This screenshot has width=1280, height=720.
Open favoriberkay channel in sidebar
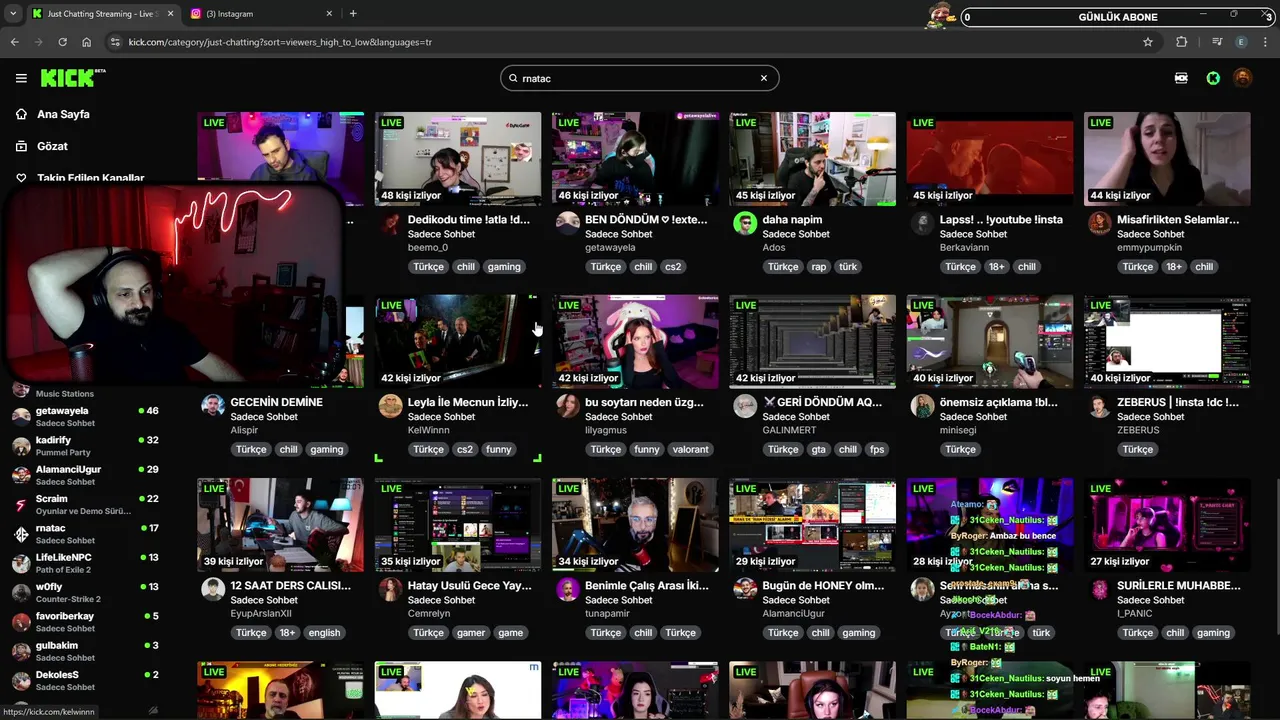(x=85, y=622)
